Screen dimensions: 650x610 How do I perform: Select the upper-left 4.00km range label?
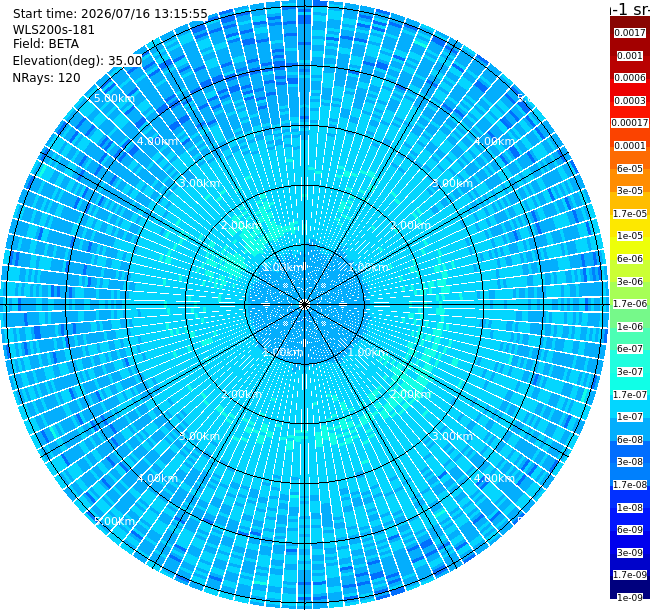click(158, 141)
